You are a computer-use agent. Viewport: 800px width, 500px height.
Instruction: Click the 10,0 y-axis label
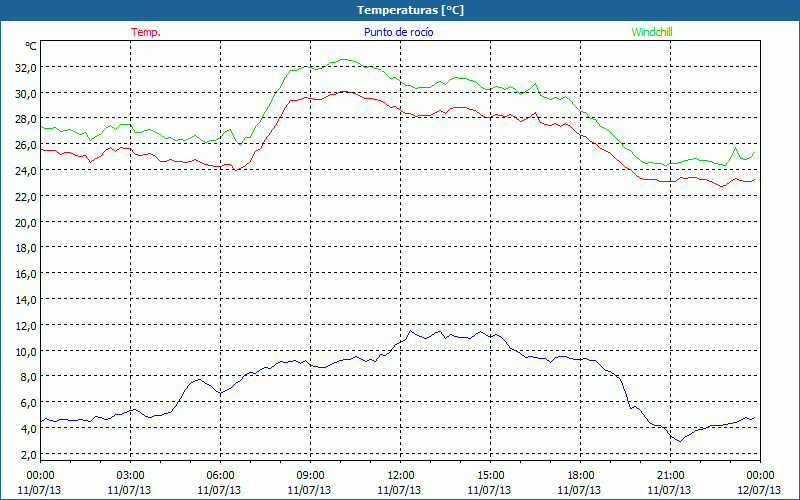pos(26,351)
